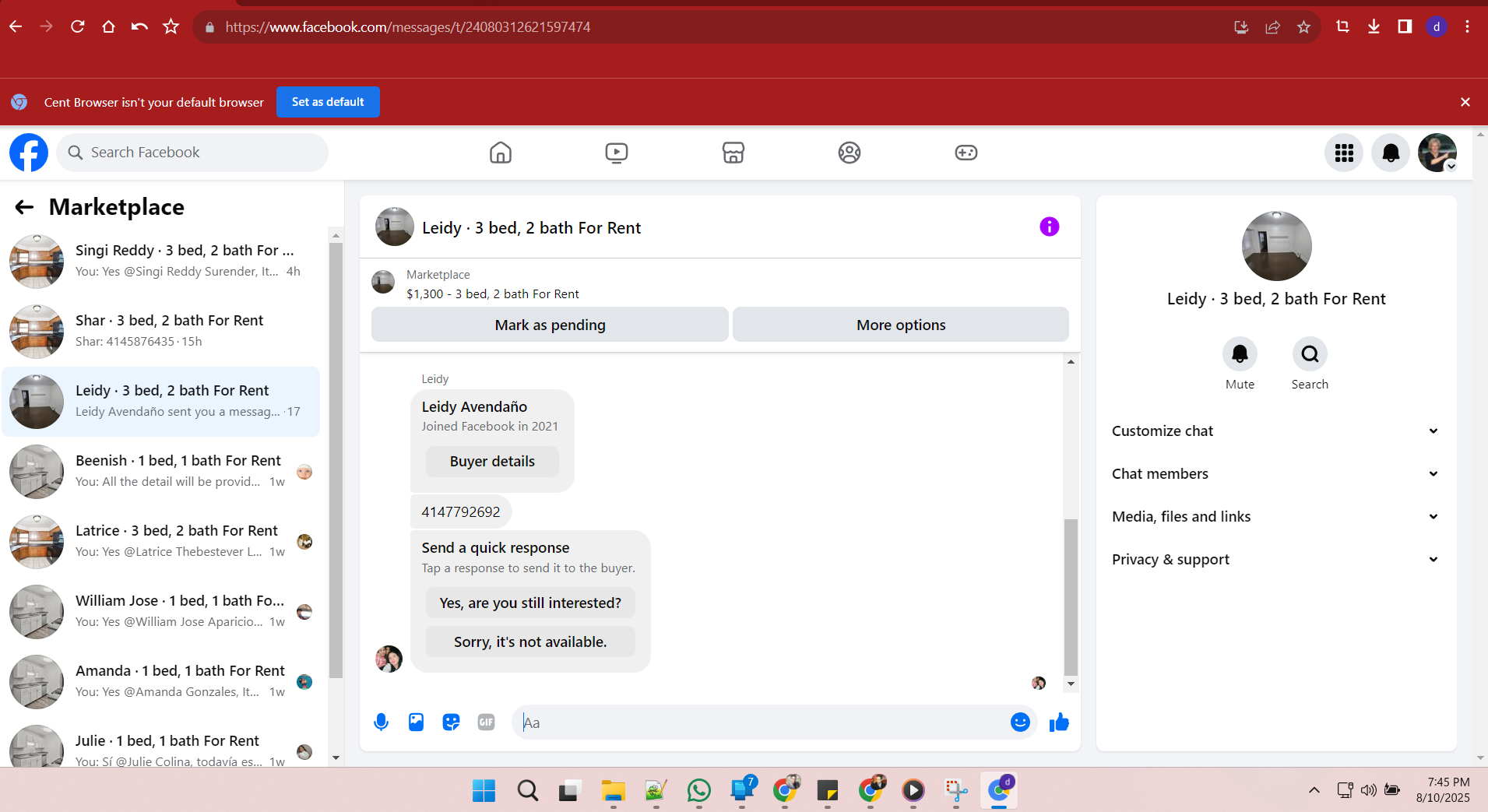Image resolution: width=1488 pixels, height=812 pixels.
Task: Show hidden system tray icons
Action: [x=1314, y=791]
